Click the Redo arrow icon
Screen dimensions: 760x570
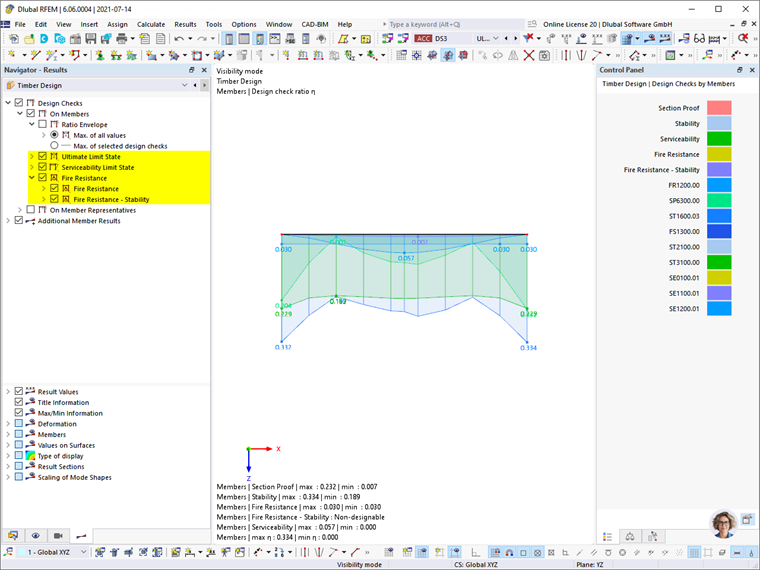click(202, 39)
